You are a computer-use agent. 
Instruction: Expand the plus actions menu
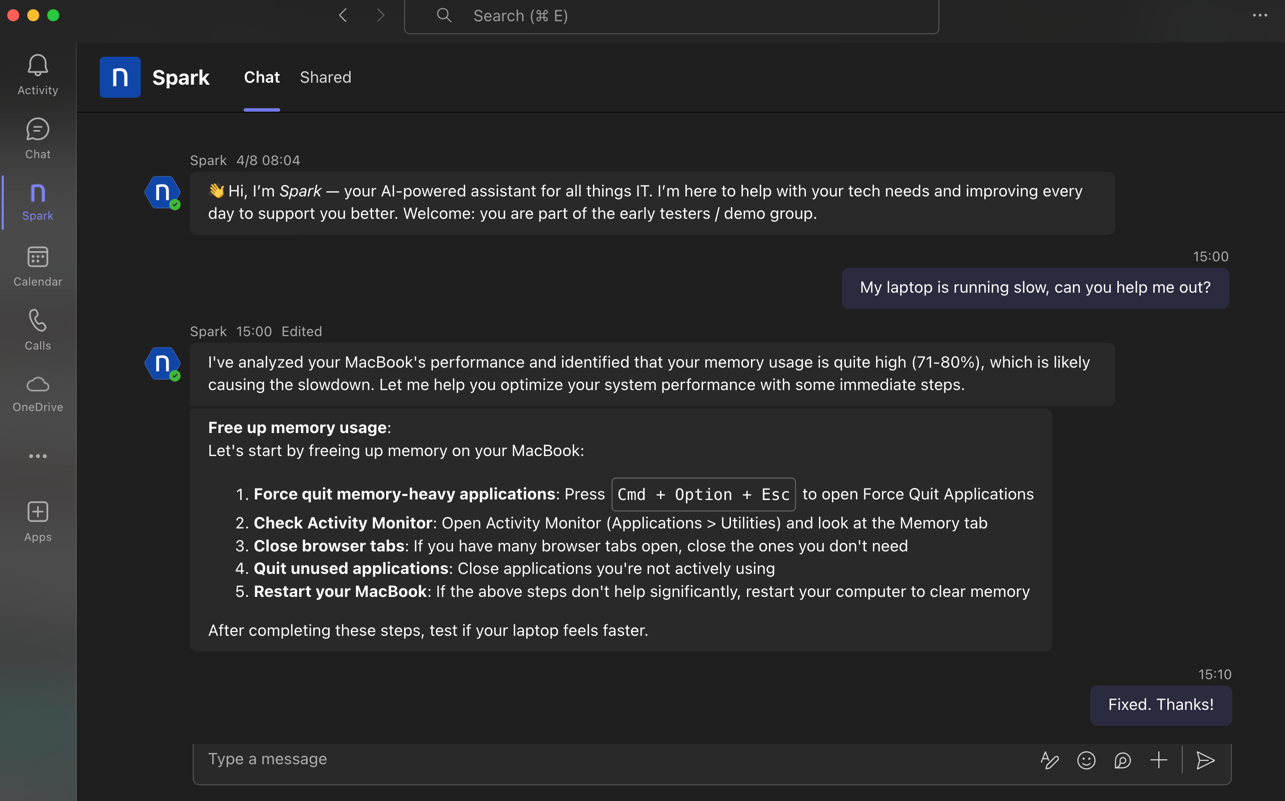click(x=1158, y=761)
